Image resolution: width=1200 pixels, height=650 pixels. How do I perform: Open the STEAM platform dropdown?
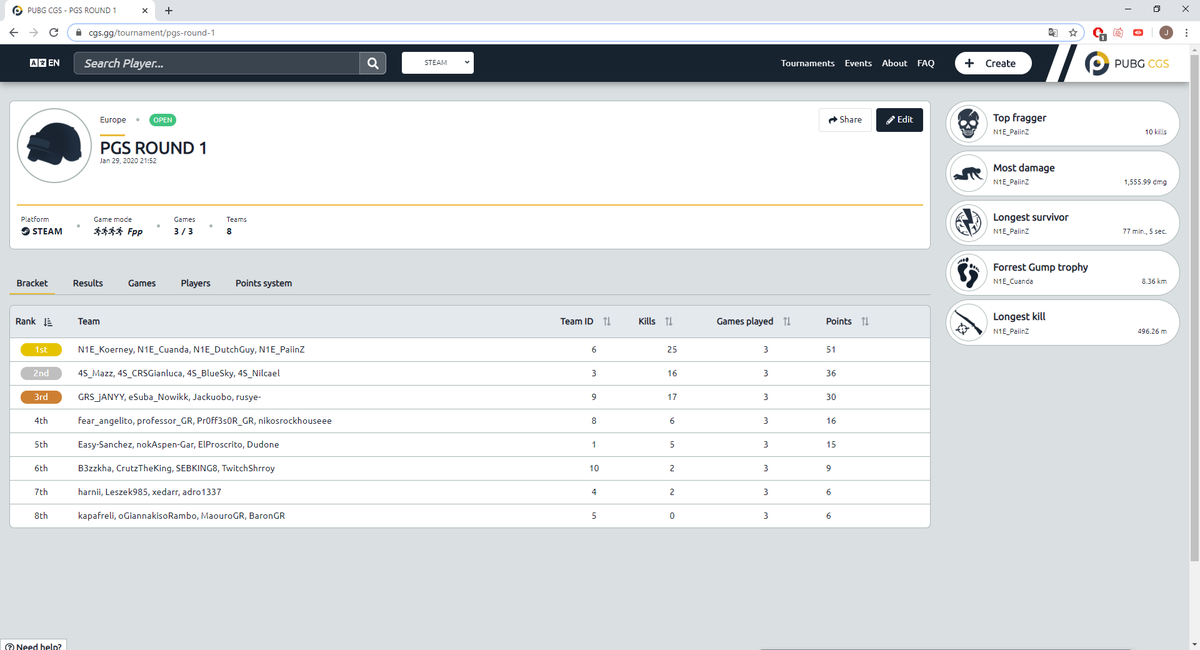coord(437,63)
